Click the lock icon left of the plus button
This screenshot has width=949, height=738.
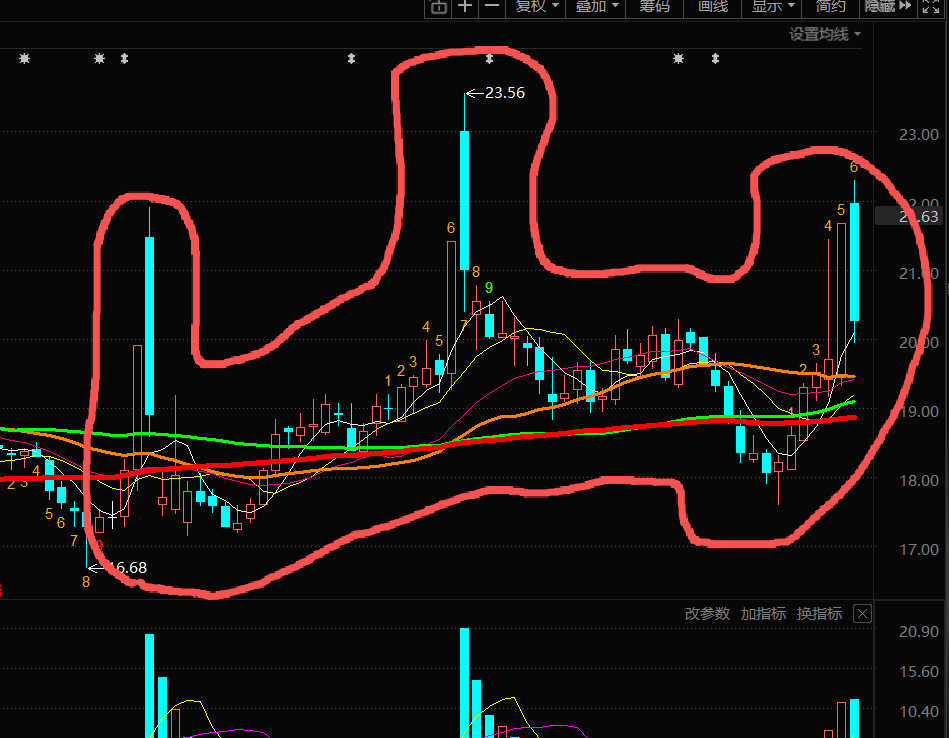(438, 7)
